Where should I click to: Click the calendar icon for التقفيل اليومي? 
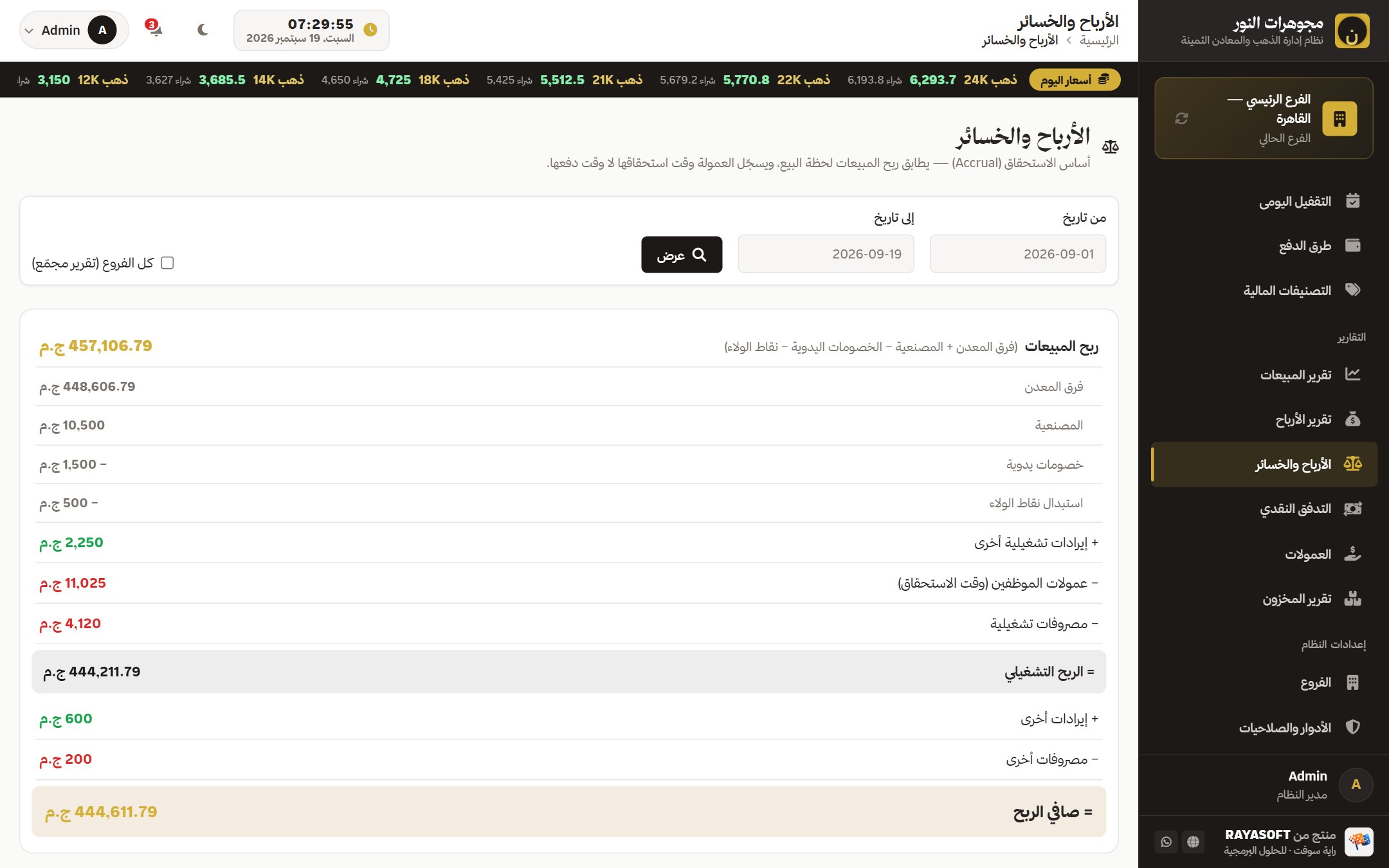pyautogui.click(x=1353, y=201)
